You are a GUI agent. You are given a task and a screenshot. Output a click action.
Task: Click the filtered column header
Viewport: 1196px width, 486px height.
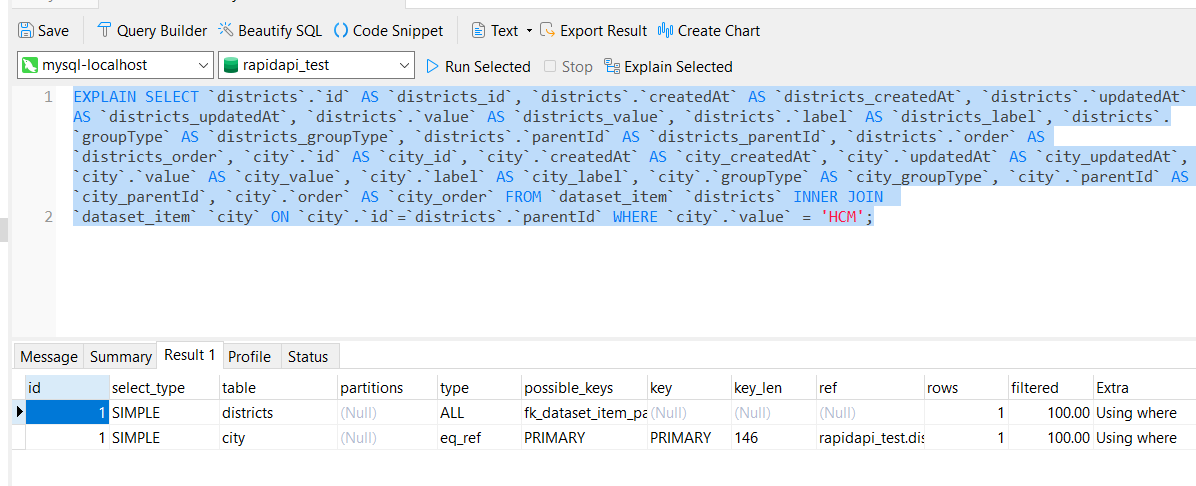1050,388
